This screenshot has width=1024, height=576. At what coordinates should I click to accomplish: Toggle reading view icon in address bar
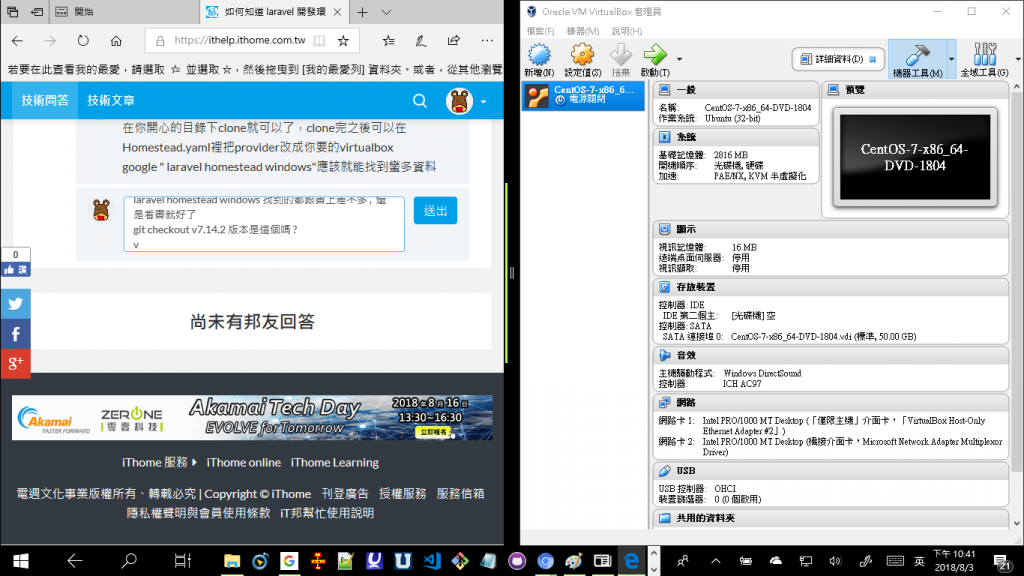(x=319, y=40)
